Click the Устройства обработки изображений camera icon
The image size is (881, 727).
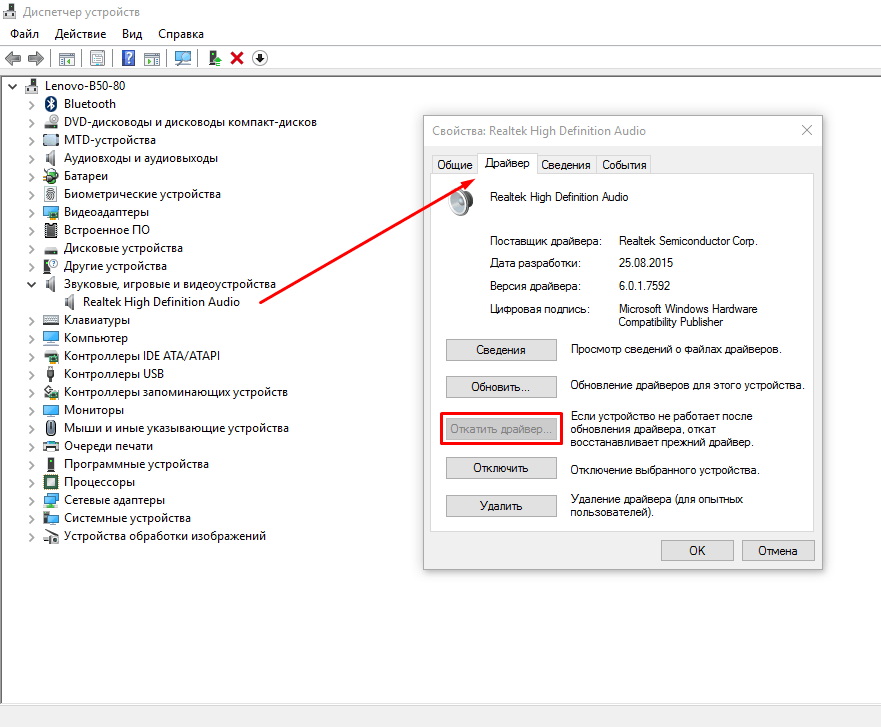click(51, 537)
